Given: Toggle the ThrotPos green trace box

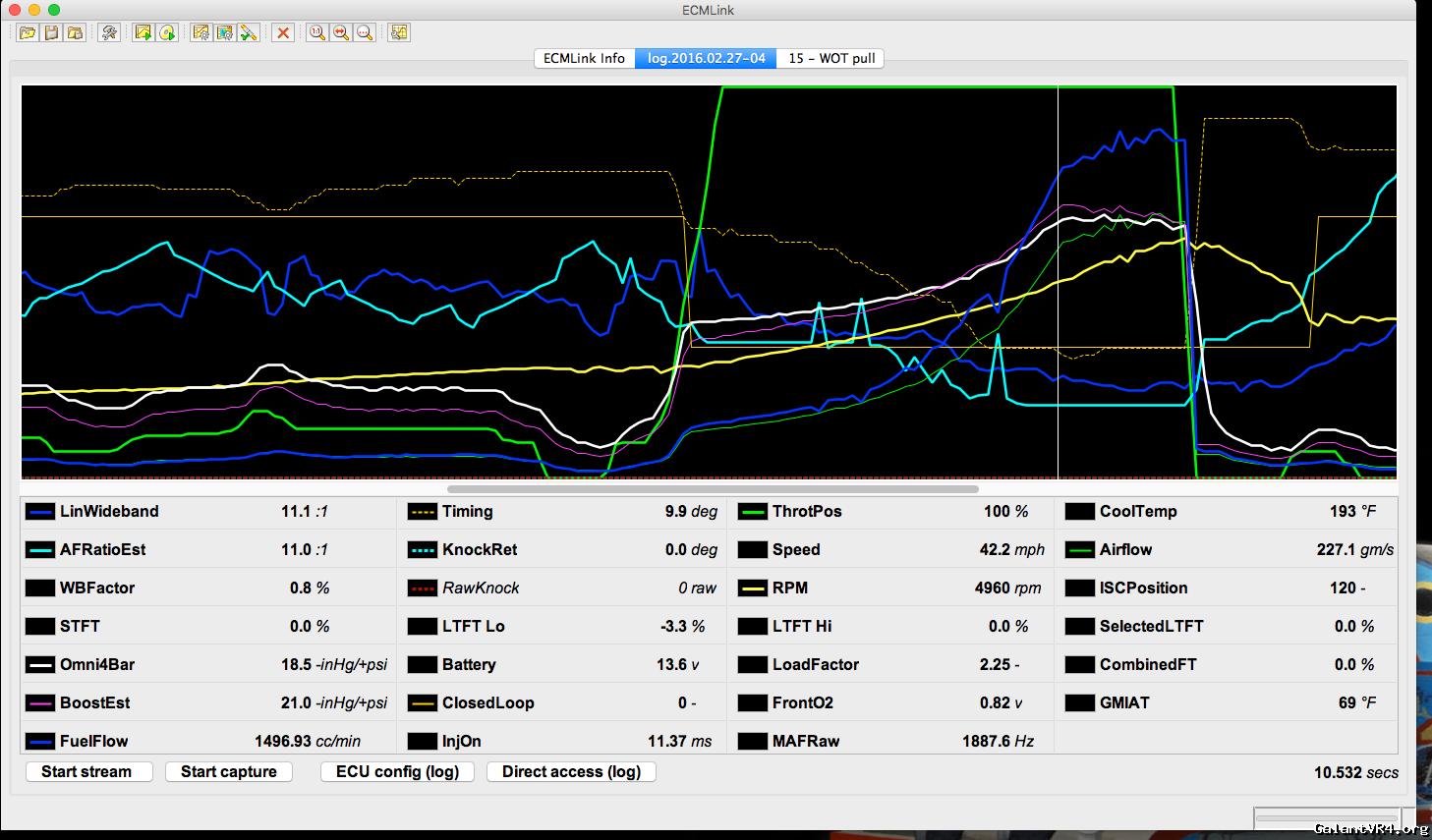Looking at the screenshot, I should [753, 512].
